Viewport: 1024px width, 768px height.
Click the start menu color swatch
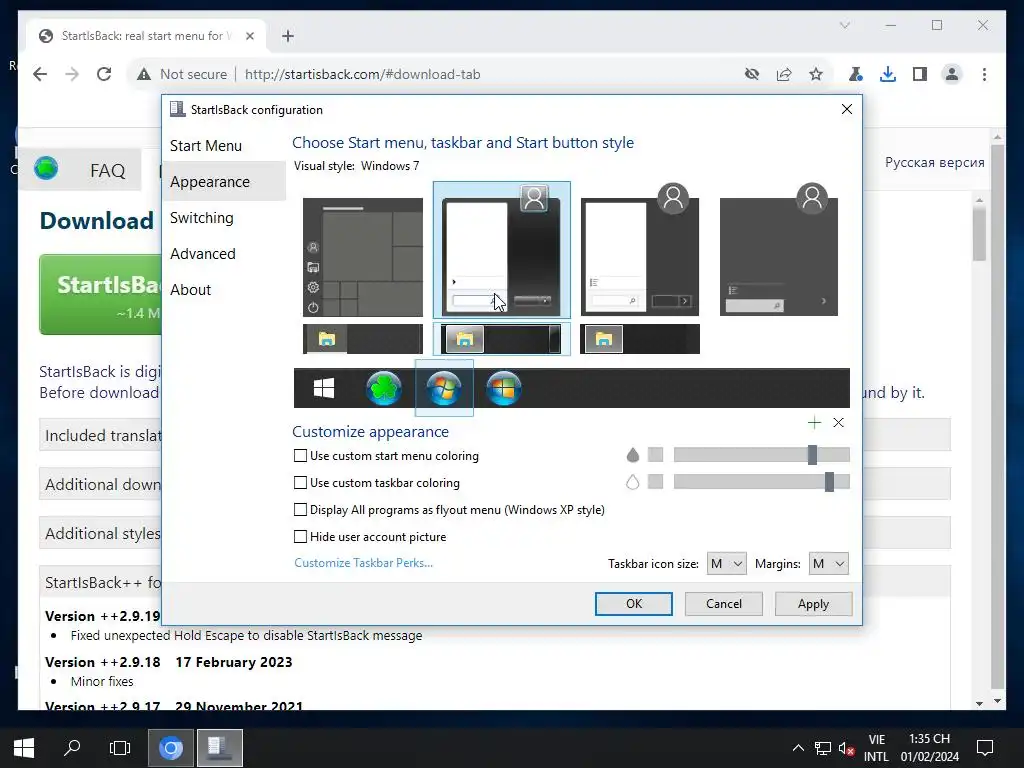(655, 455)
